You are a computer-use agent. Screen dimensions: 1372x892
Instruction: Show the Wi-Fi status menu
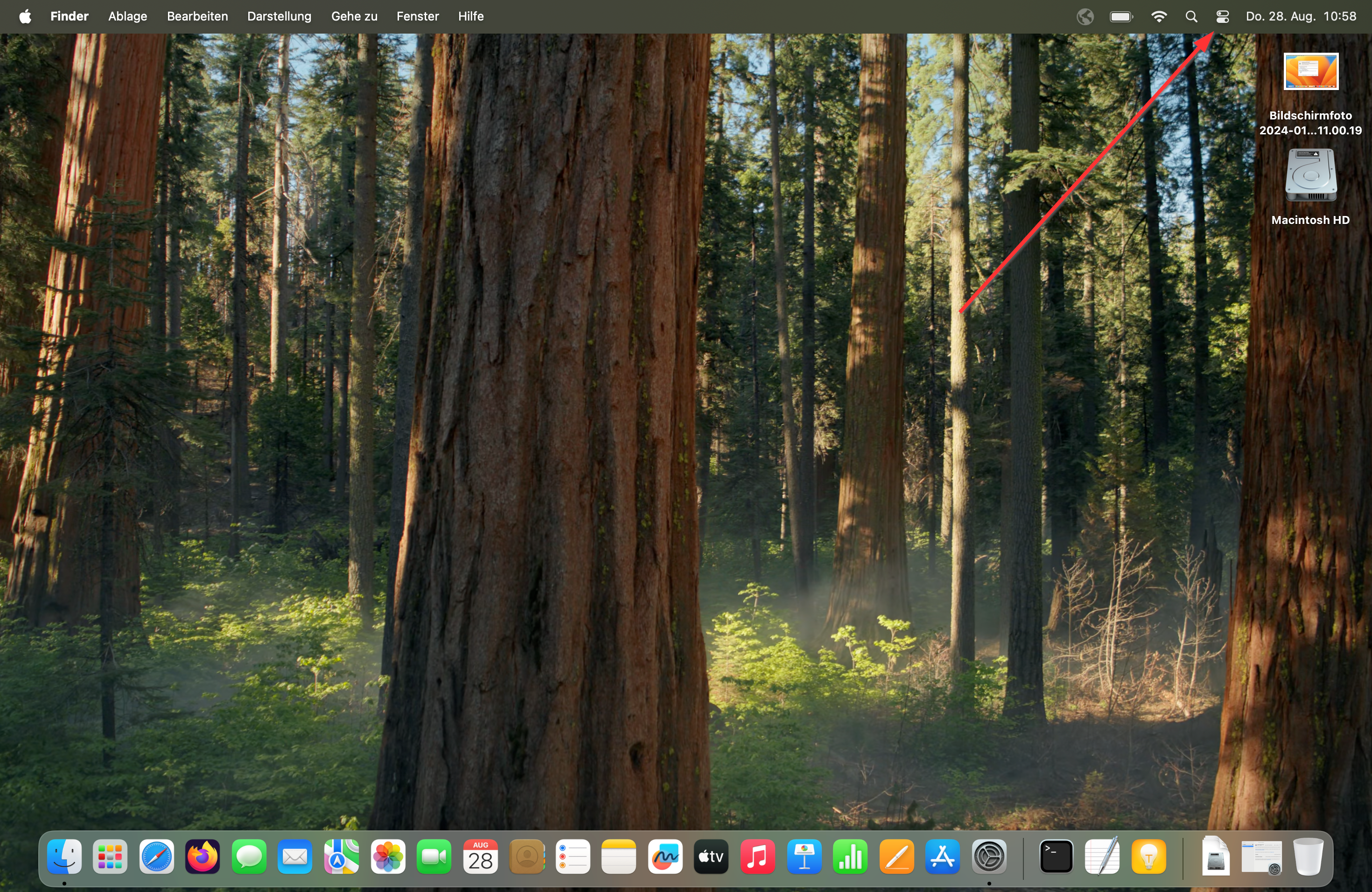(1159, 16)
